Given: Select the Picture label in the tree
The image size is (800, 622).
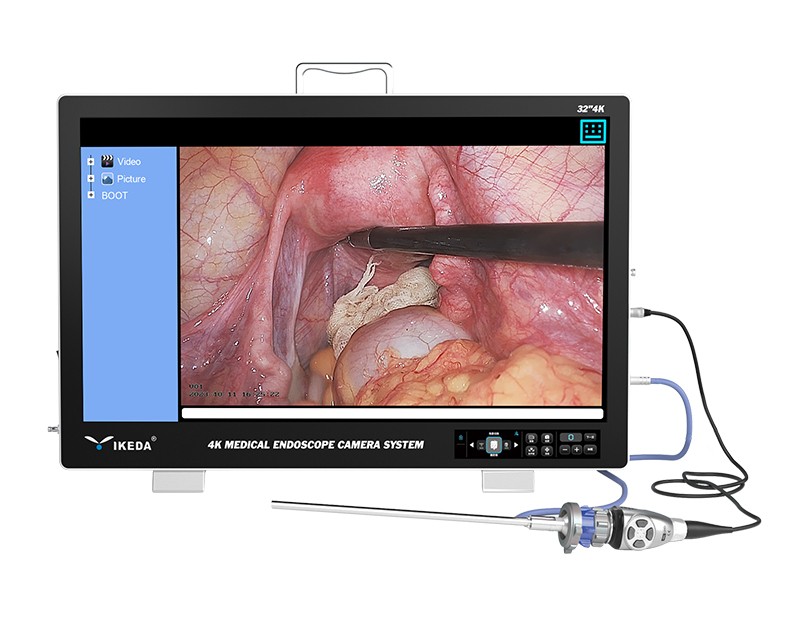Looking at the screenshot, I should tap(131, 179).
